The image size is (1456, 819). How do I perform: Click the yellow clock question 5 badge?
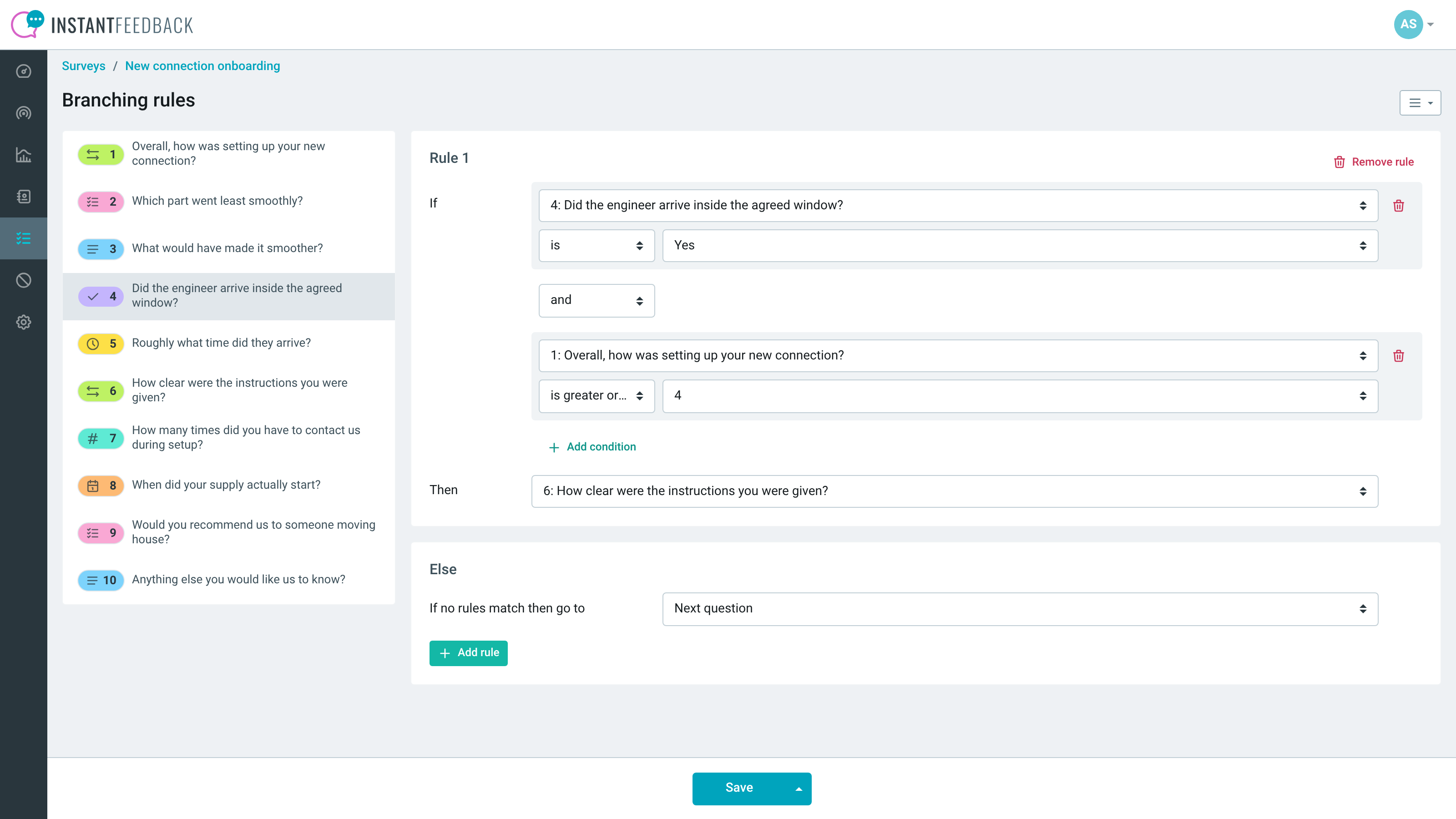pos(101,344)
